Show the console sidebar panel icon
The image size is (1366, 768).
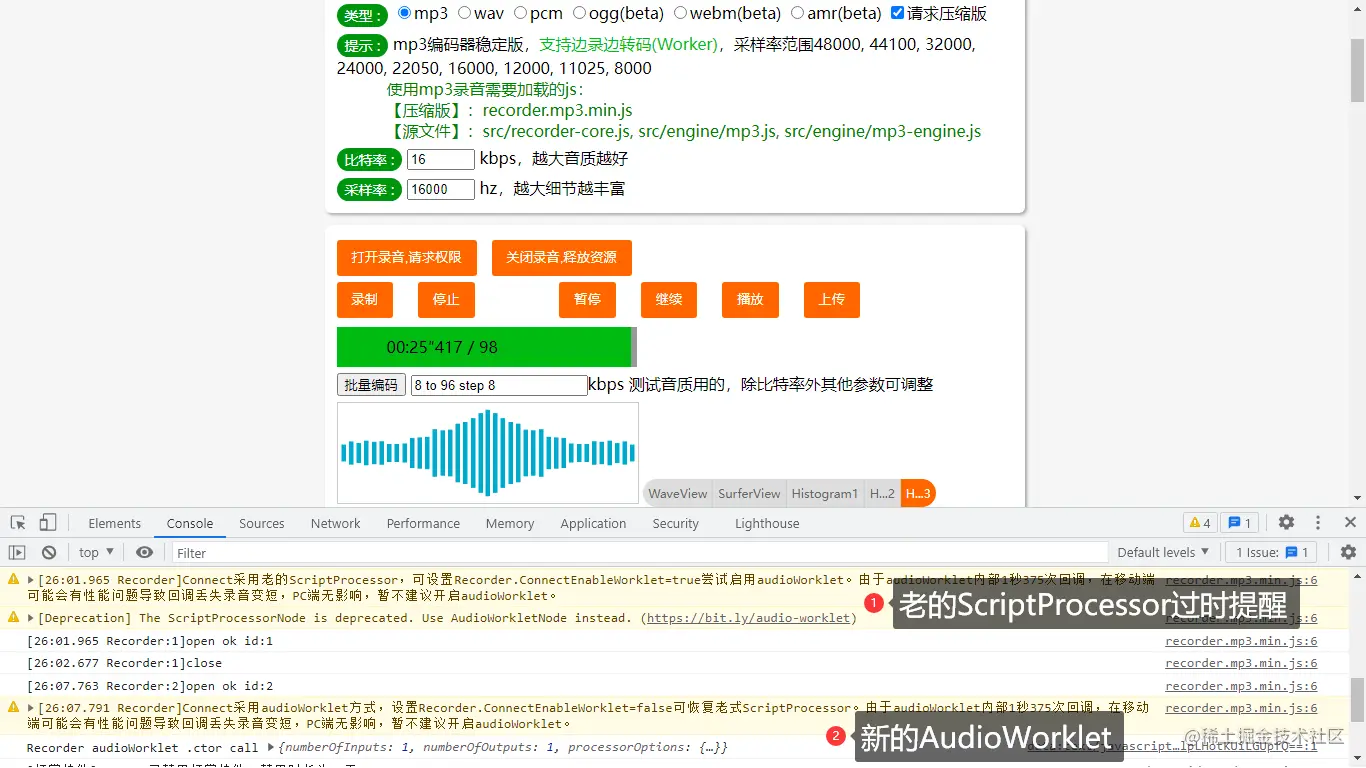point(17,552)
